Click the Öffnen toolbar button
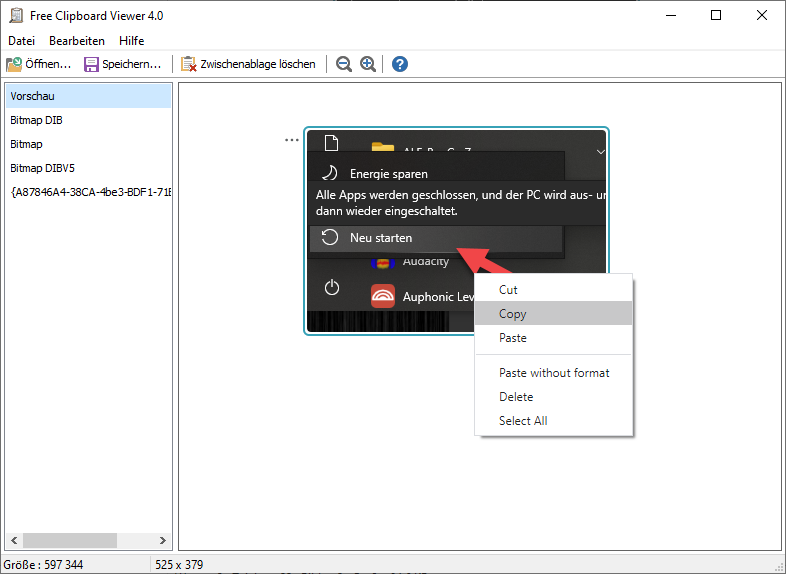 [x=39, y=64]
